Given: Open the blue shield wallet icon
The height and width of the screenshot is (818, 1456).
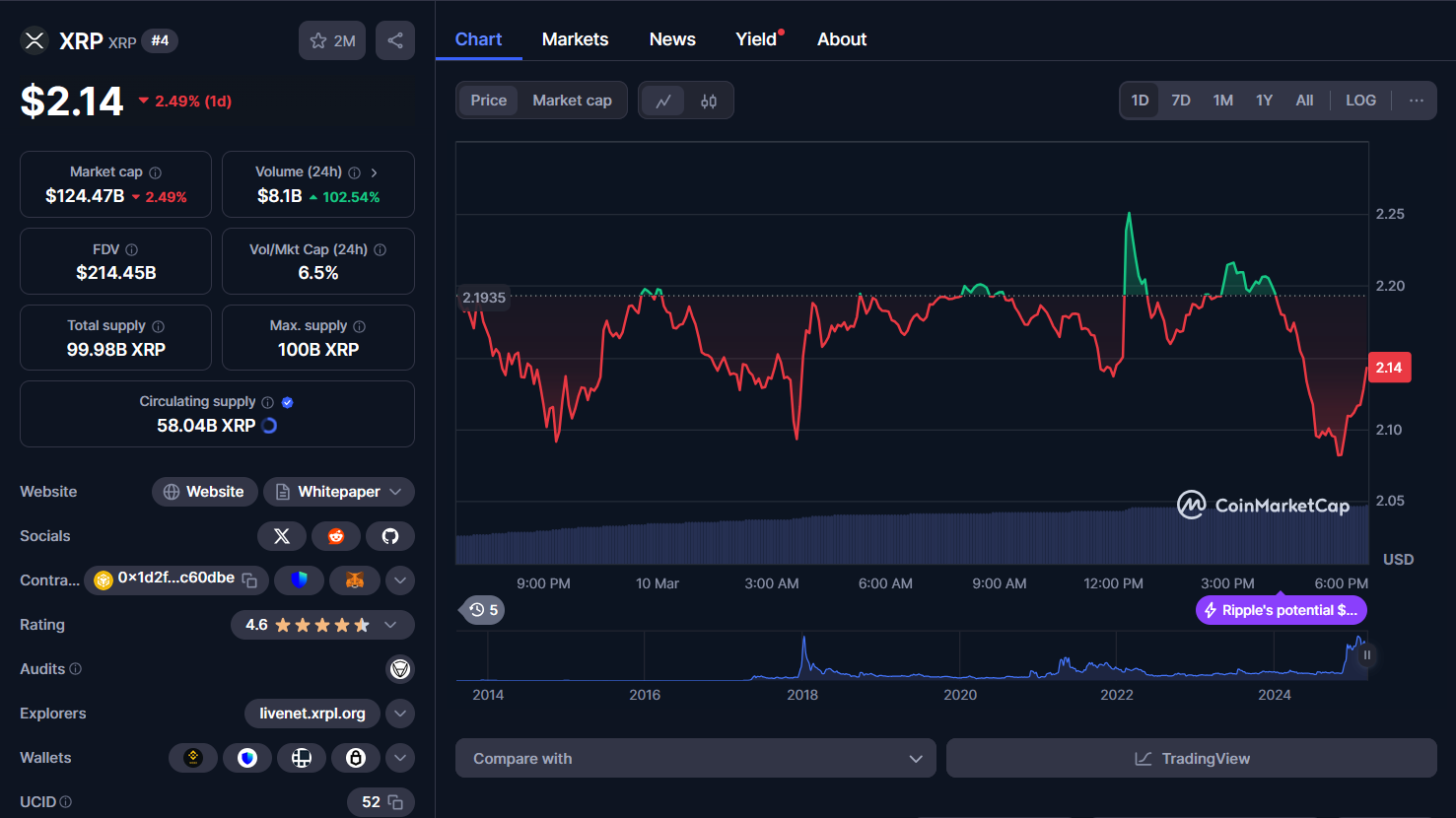Looking at the screenshot, I should click(247, 758).
